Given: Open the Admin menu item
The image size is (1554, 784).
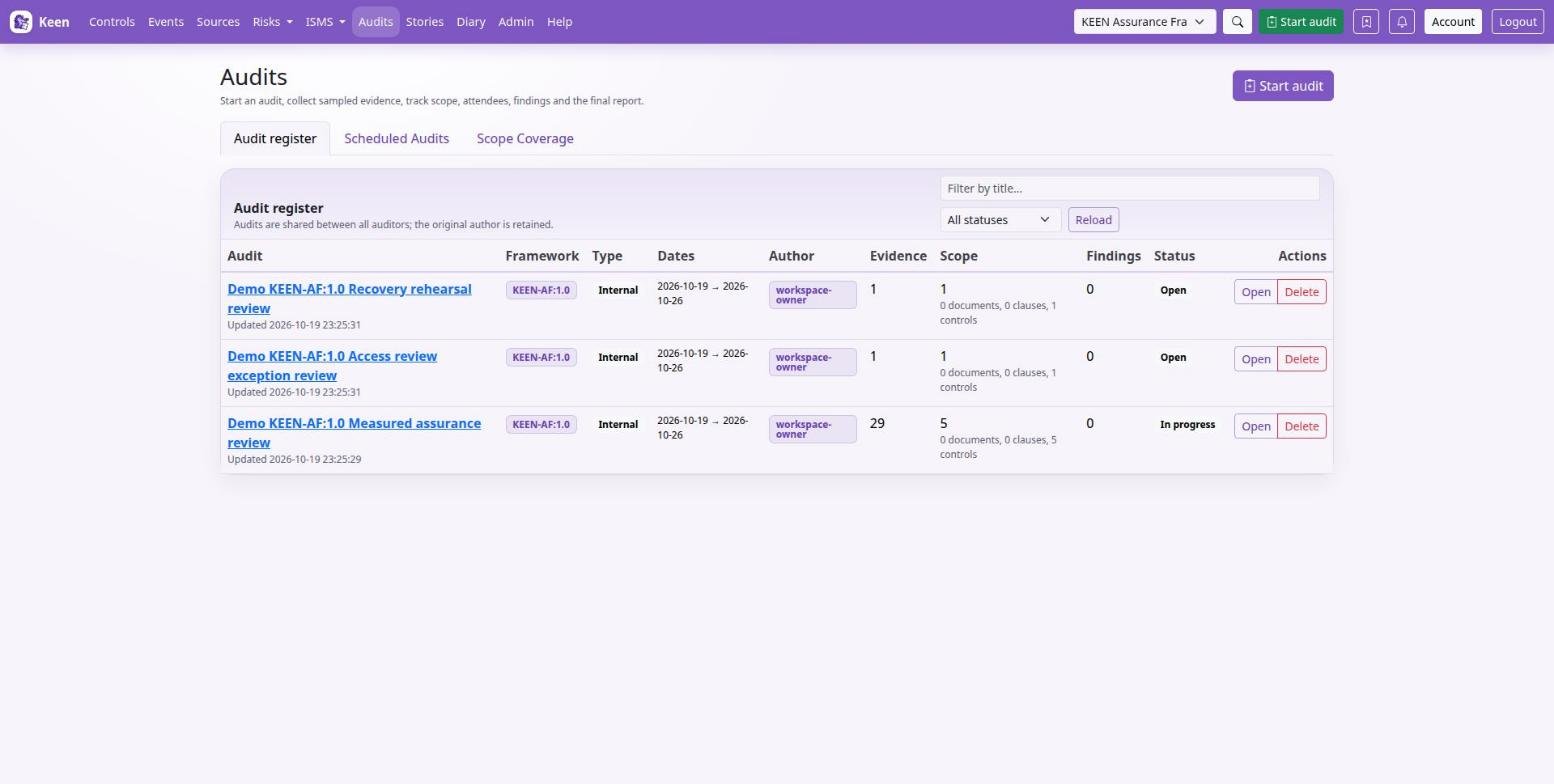Looking at the screenshot, I should tap(516, 22).
